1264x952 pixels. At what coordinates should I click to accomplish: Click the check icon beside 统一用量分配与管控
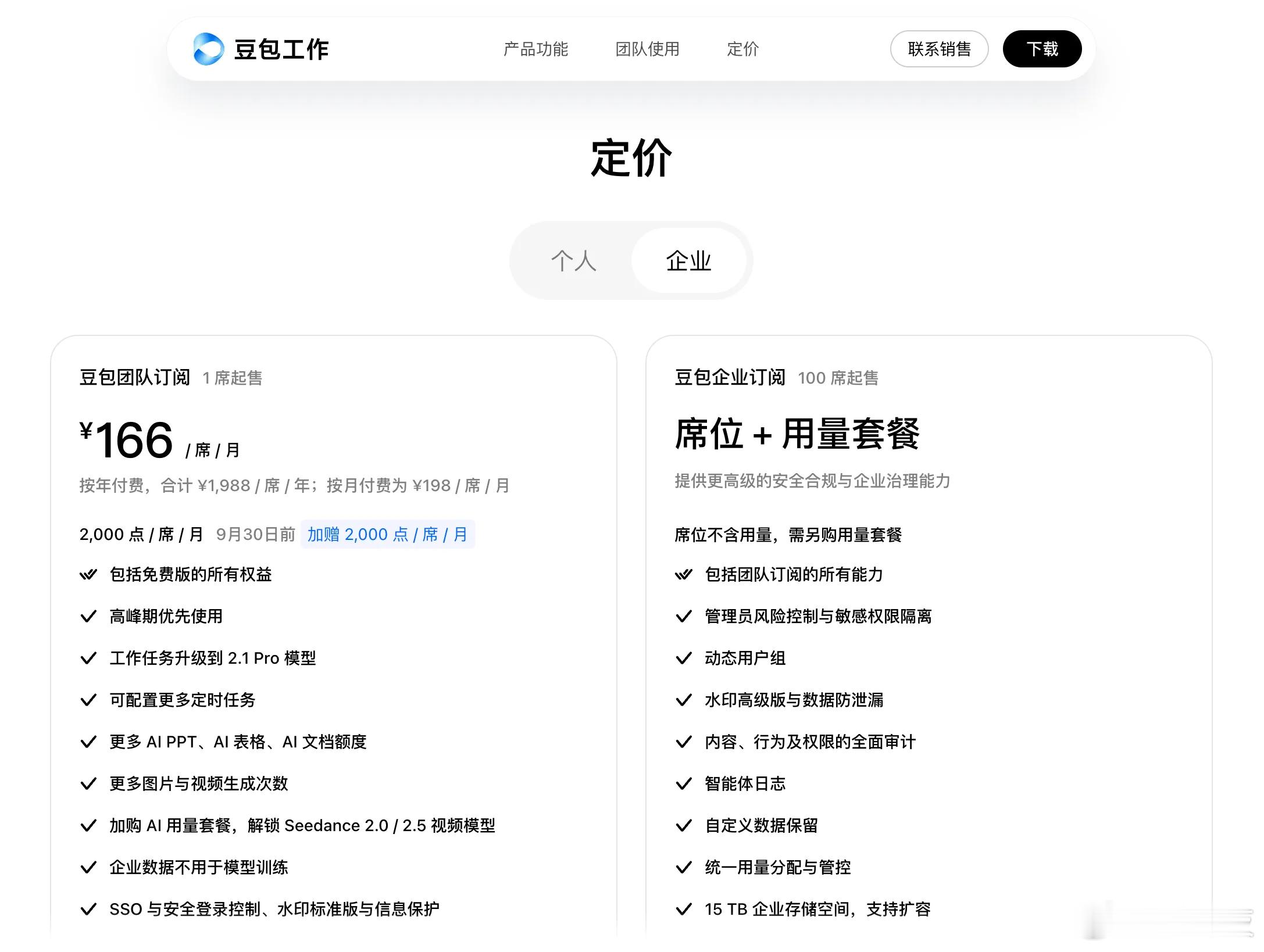[x=684, y=868]
